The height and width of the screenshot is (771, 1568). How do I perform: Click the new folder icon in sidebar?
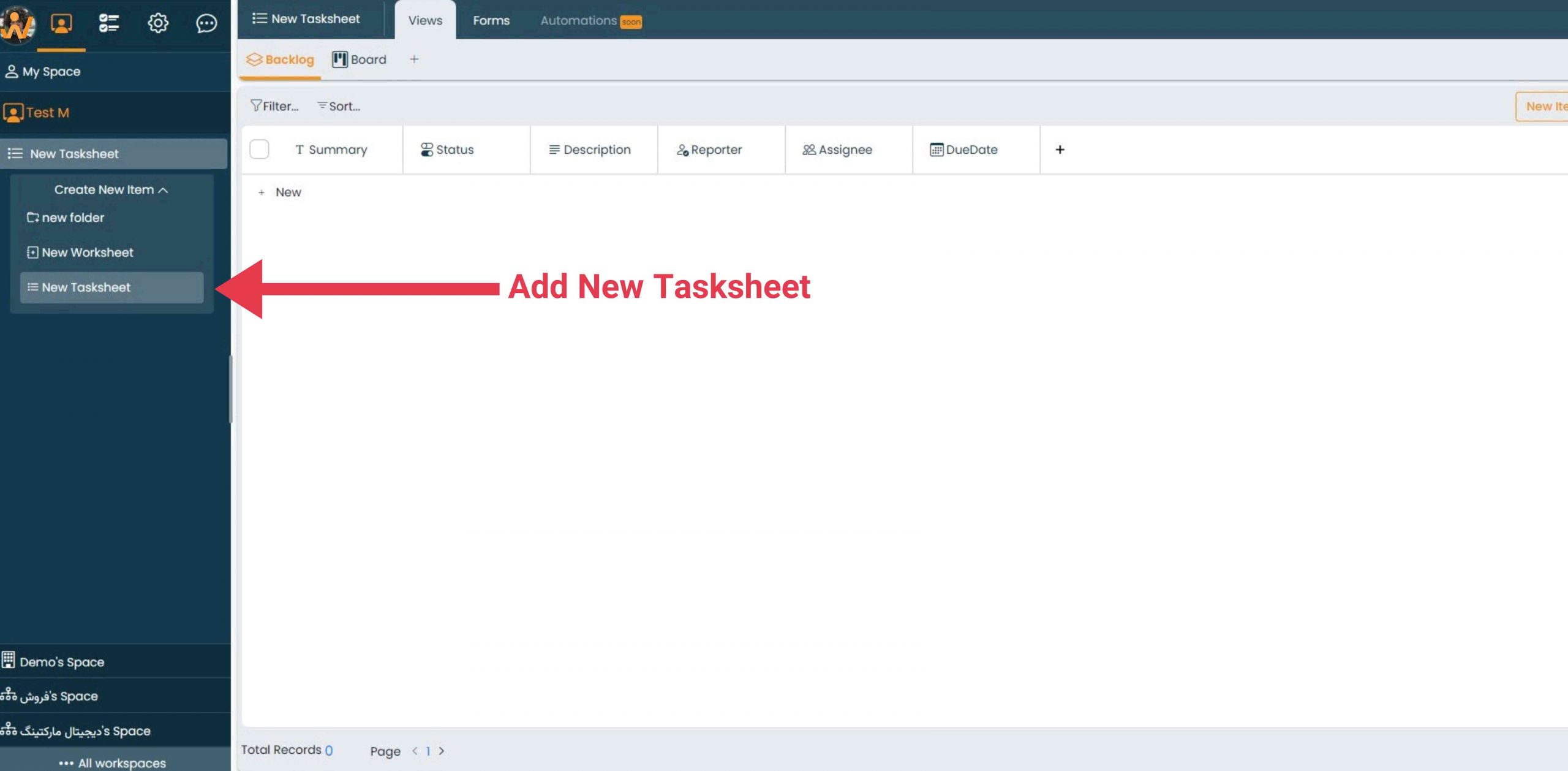point(31,217)
